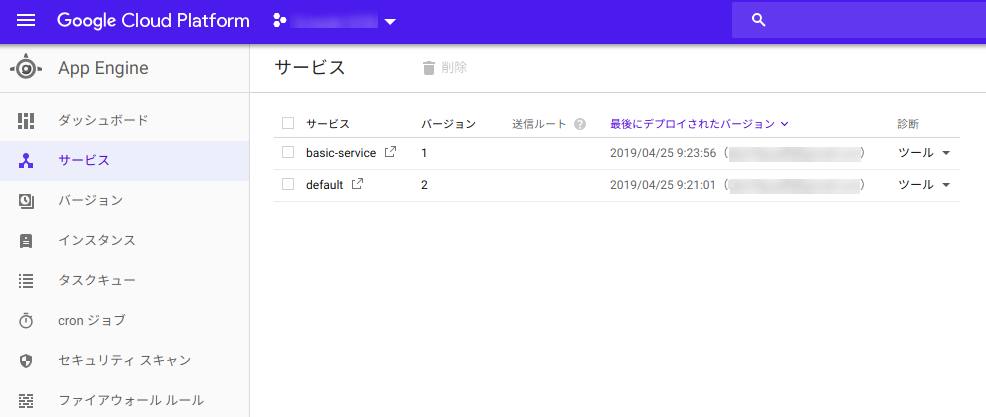Open インスタンス in the sidebar
Image resolution: width=986 pixels, height=417 pixels.
(97, 240)
